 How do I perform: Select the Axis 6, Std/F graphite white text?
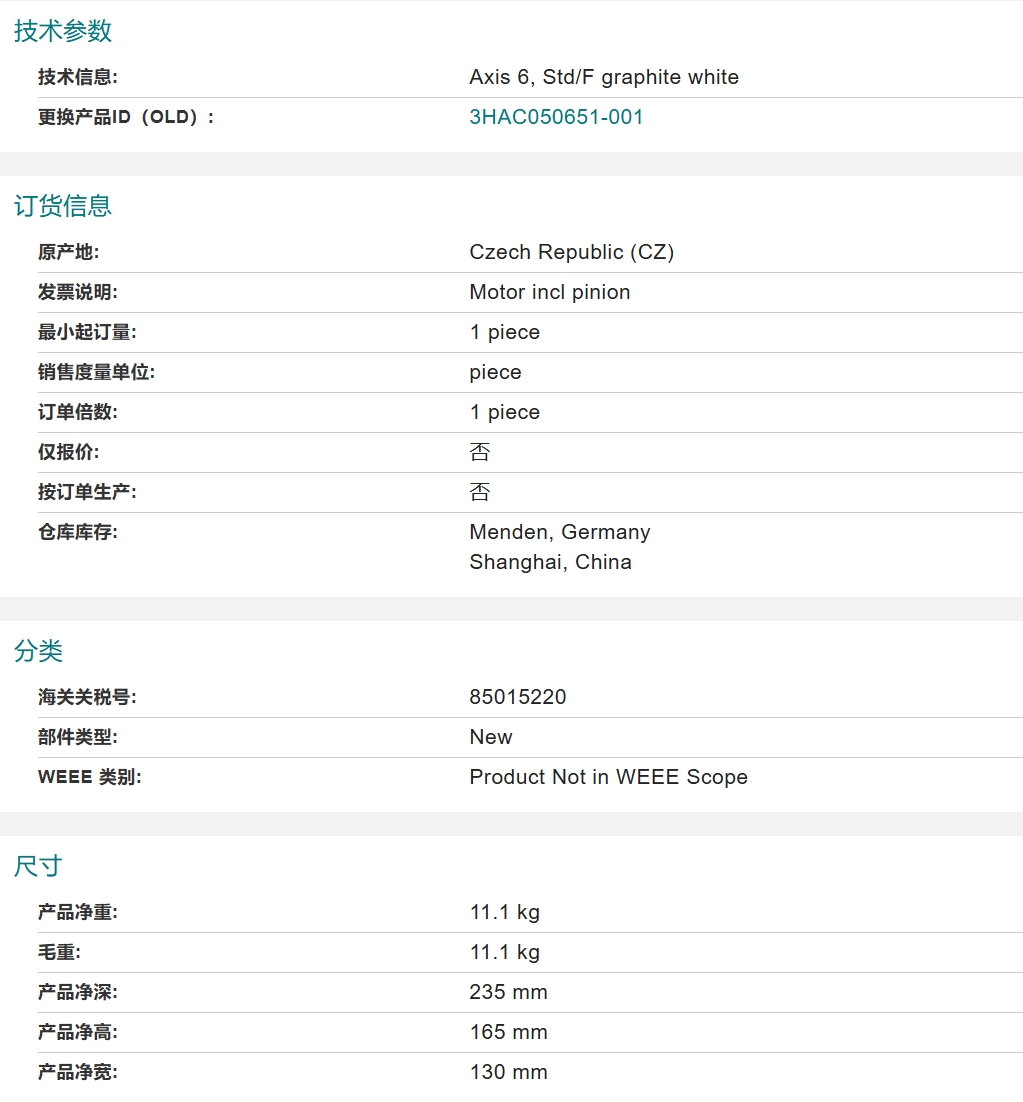coord(604,77)
